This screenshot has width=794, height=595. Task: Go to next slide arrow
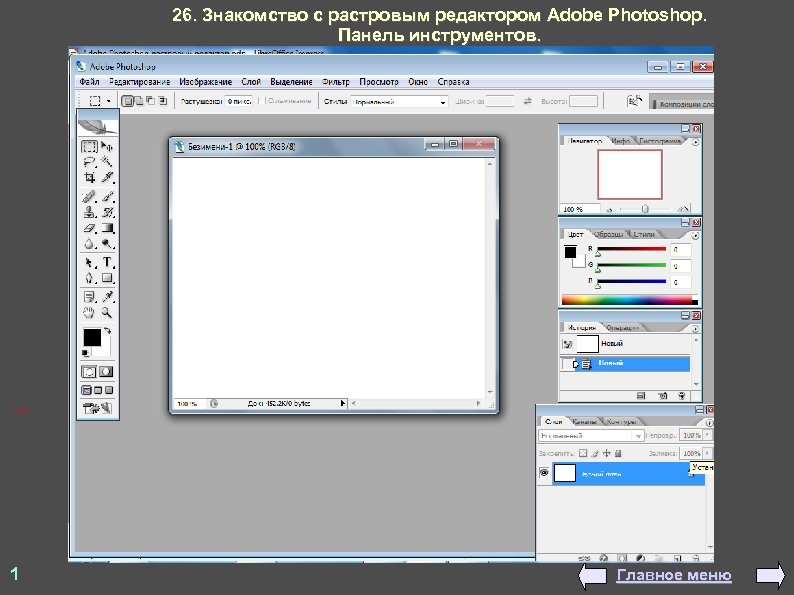tap(771, 575)
